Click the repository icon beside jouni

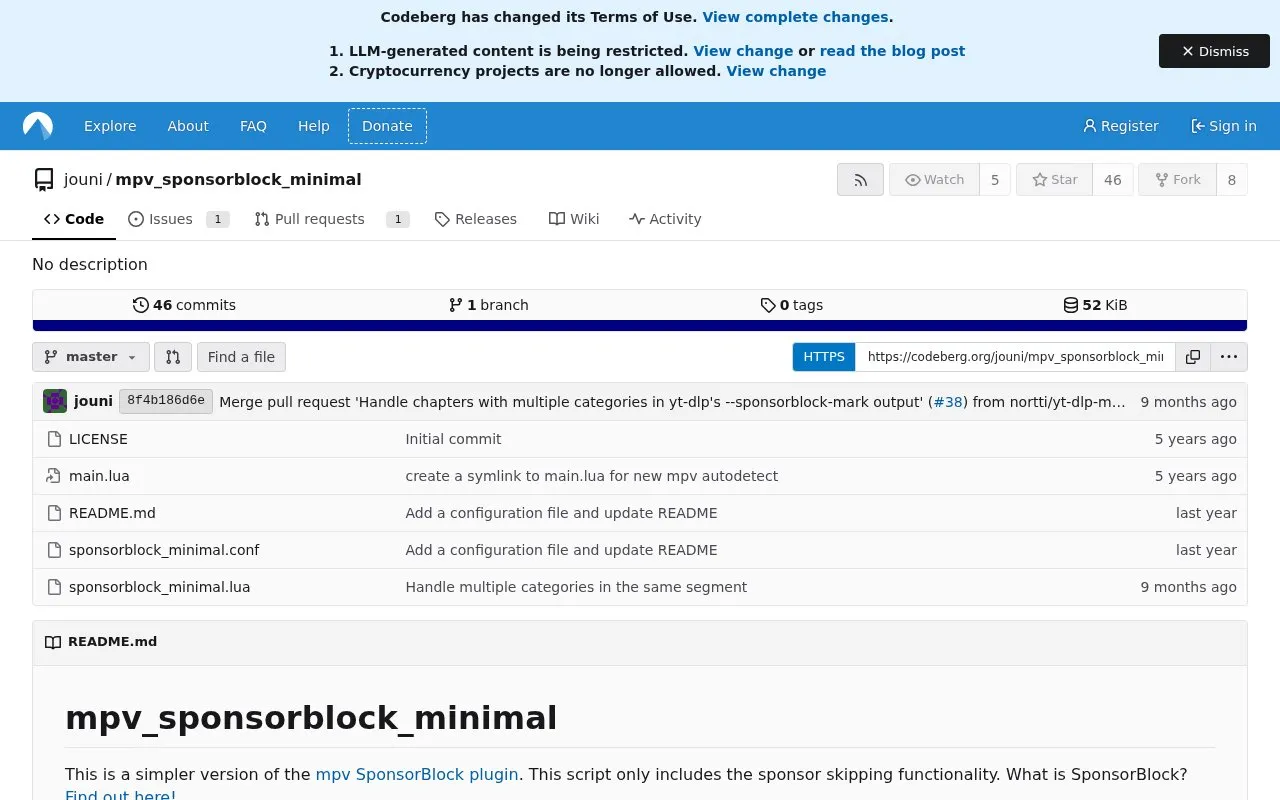pos(44,180)
